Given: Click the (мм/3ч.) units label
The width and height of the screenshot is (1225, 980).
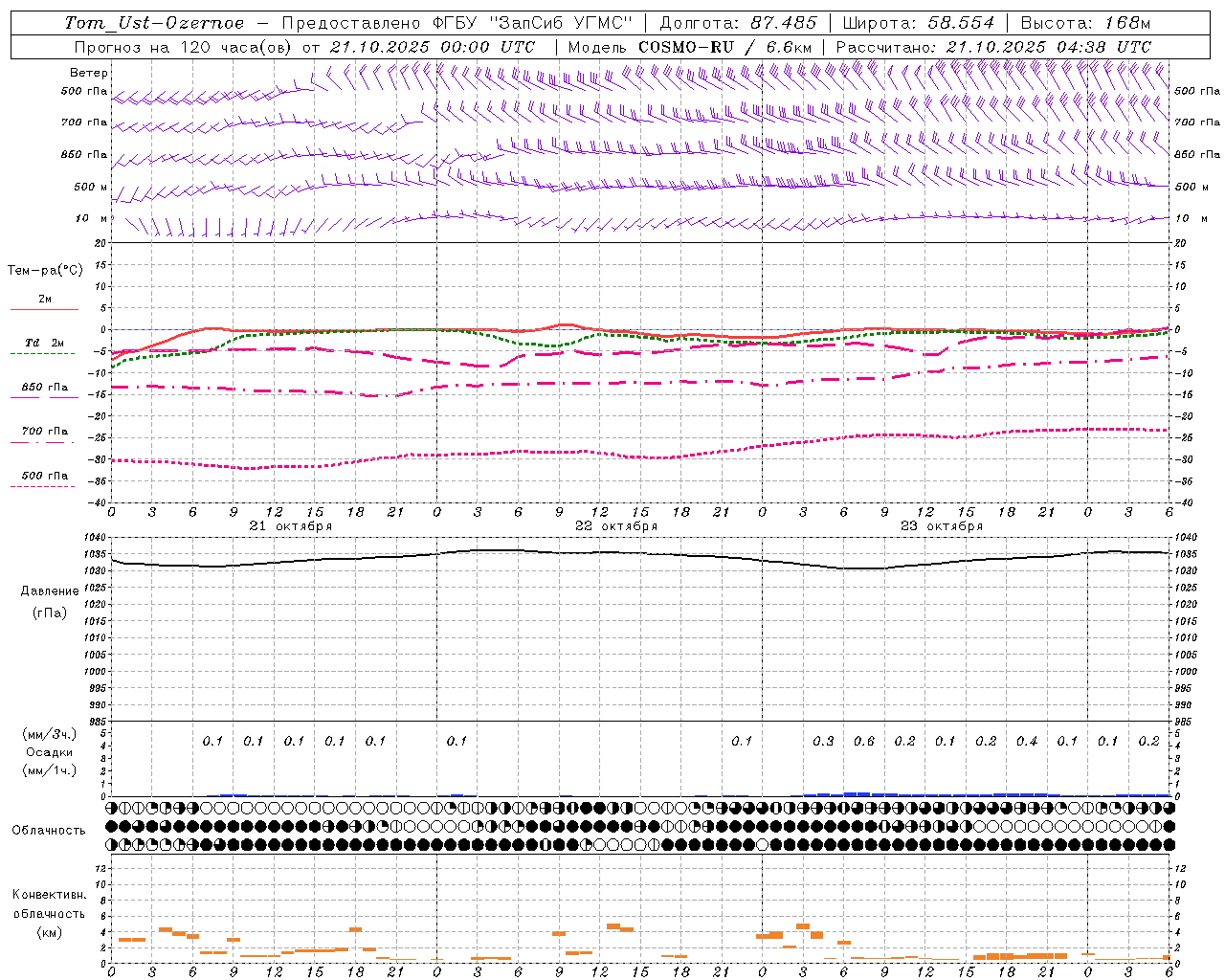Looking at the screenshot, I should [x=50, y=734].
